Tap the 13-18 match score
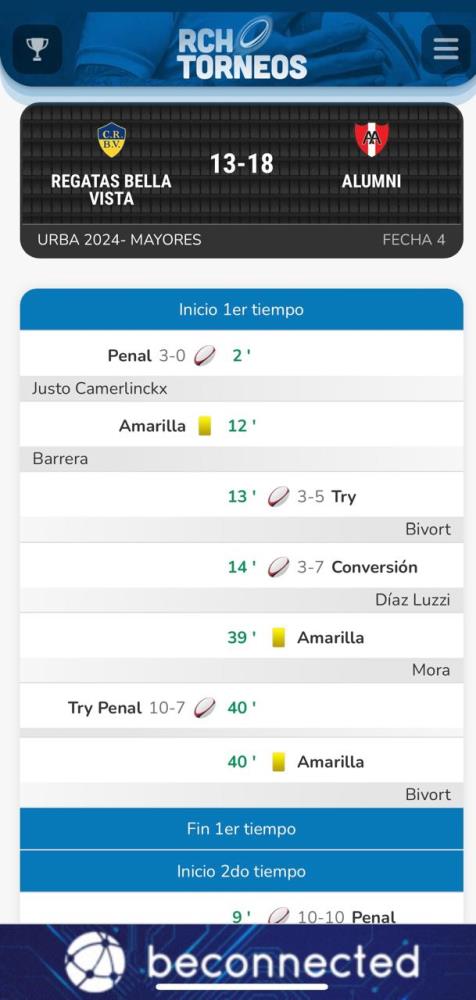Image resolution: width=476 pixels, height=1000 pixels. [242, 164]
